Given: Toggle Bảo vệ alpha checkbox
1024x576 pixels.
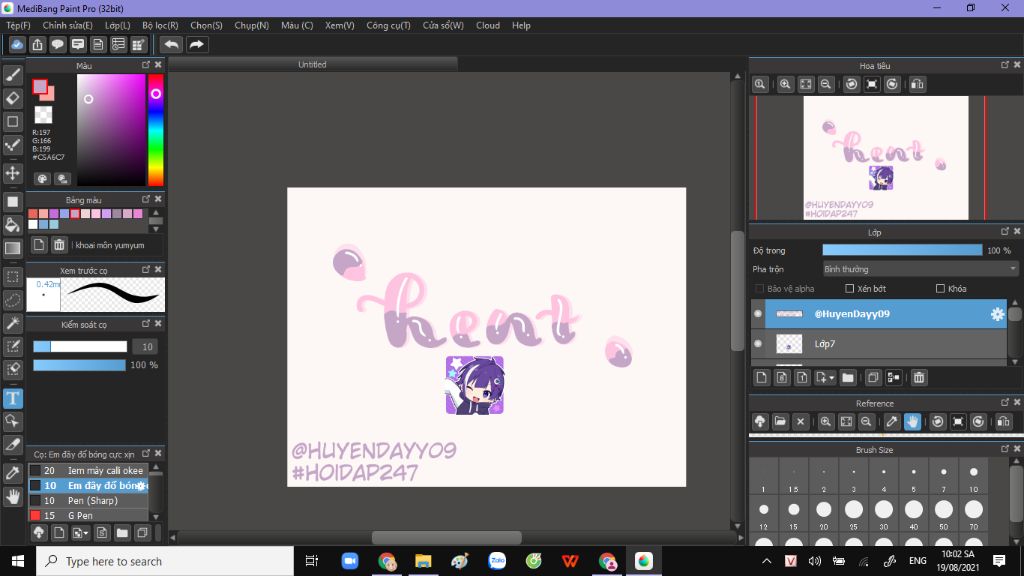Looking at the screenshot, I should [x=759, y=289].
